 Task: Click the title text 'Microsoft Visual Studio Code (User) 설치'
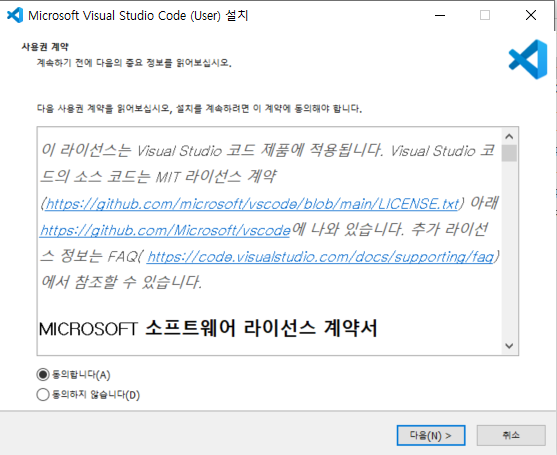[138, 16]
